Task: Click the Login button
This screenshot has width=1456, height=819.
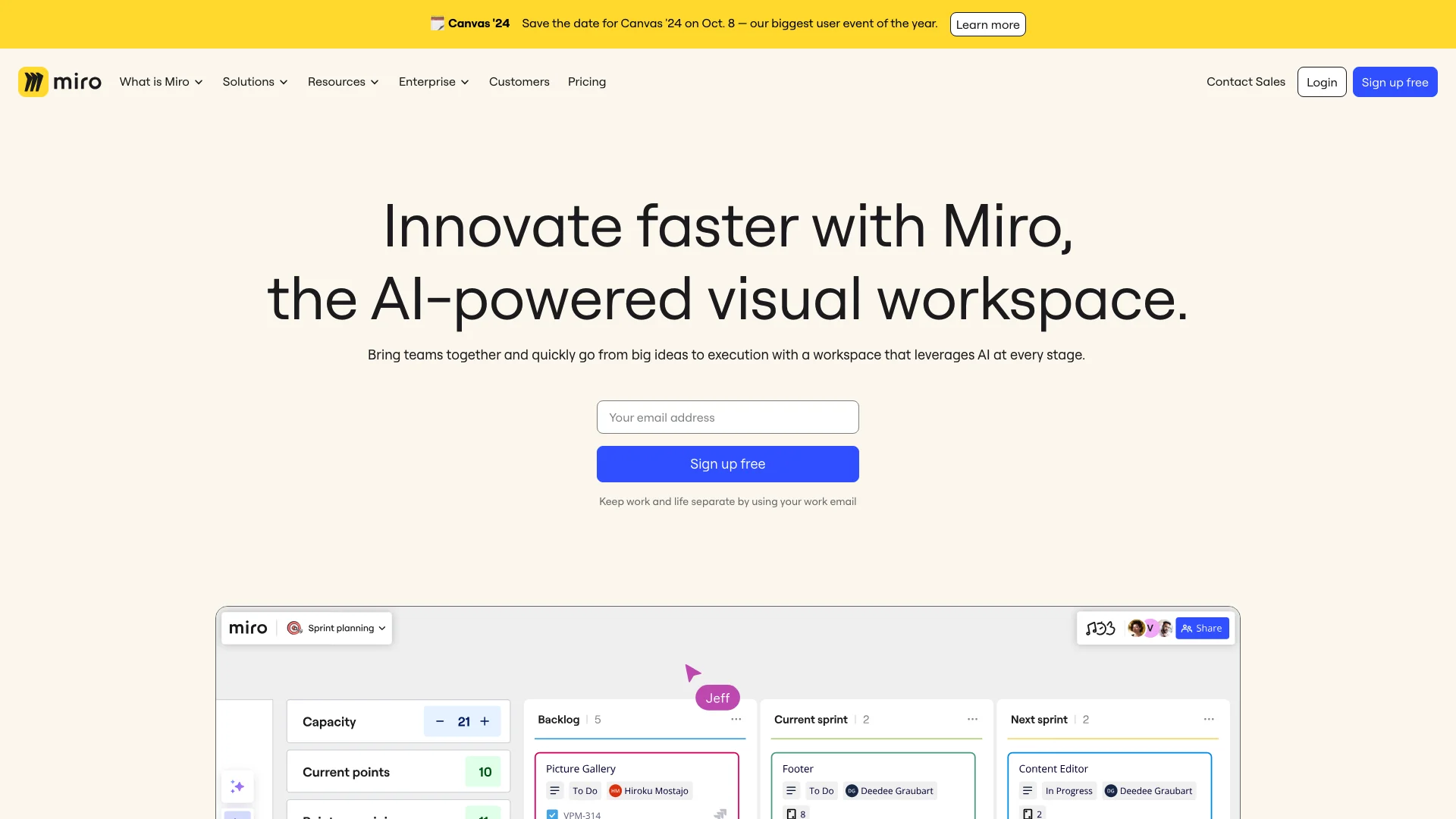Action: point(1322,82)
